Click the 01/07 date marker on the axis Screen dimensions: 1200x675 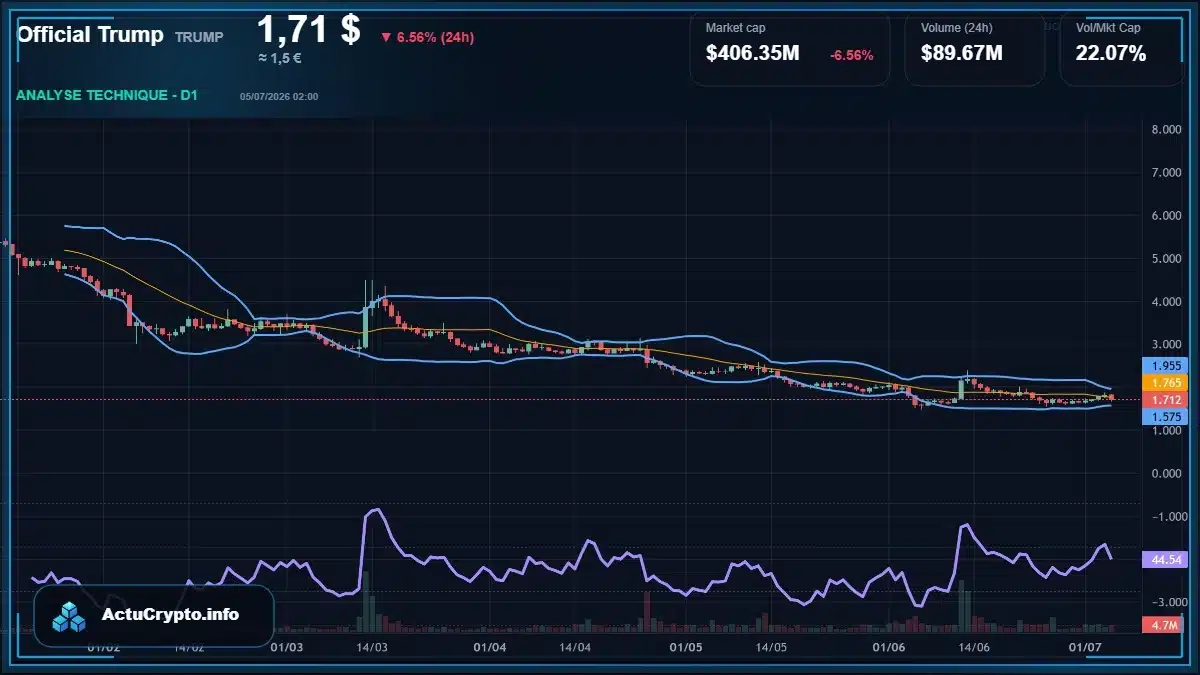tap(1087, 647)
